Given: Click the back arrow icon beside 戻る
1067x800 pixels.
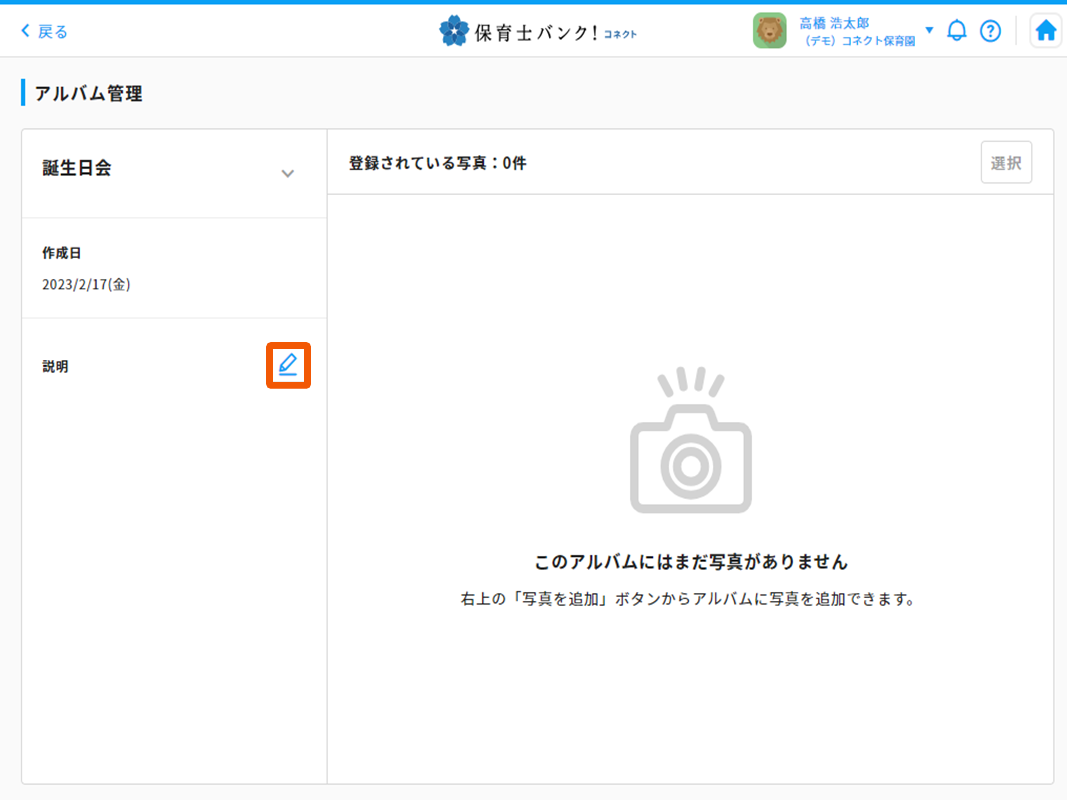Looking at the screenshot, I should click(x=24, y=30).
